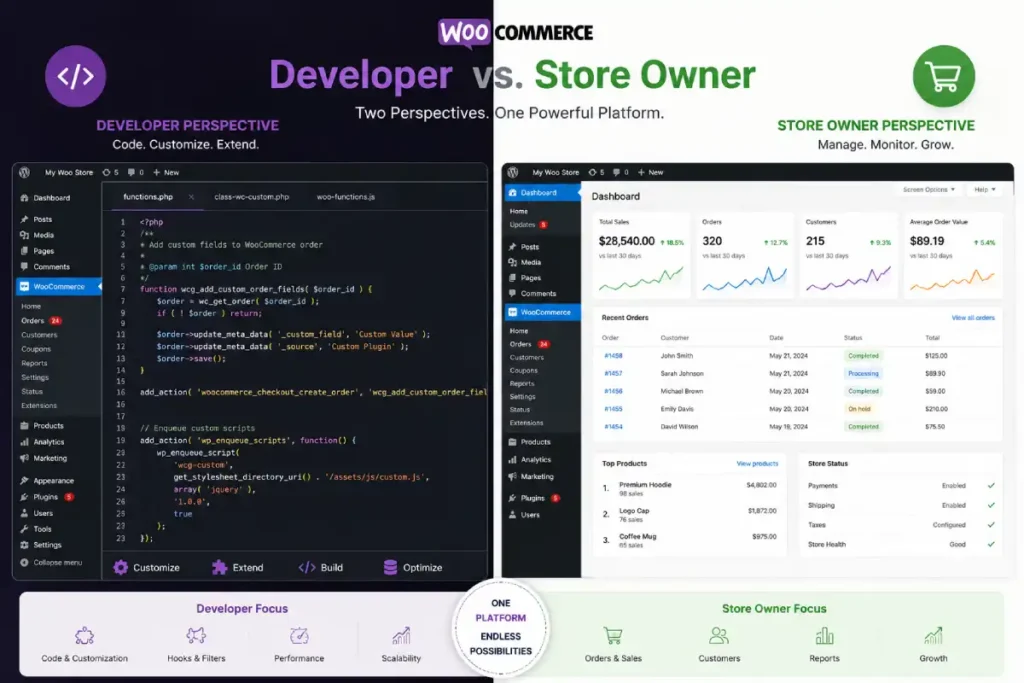Open order #1458 link

click(x=613, y=356)
